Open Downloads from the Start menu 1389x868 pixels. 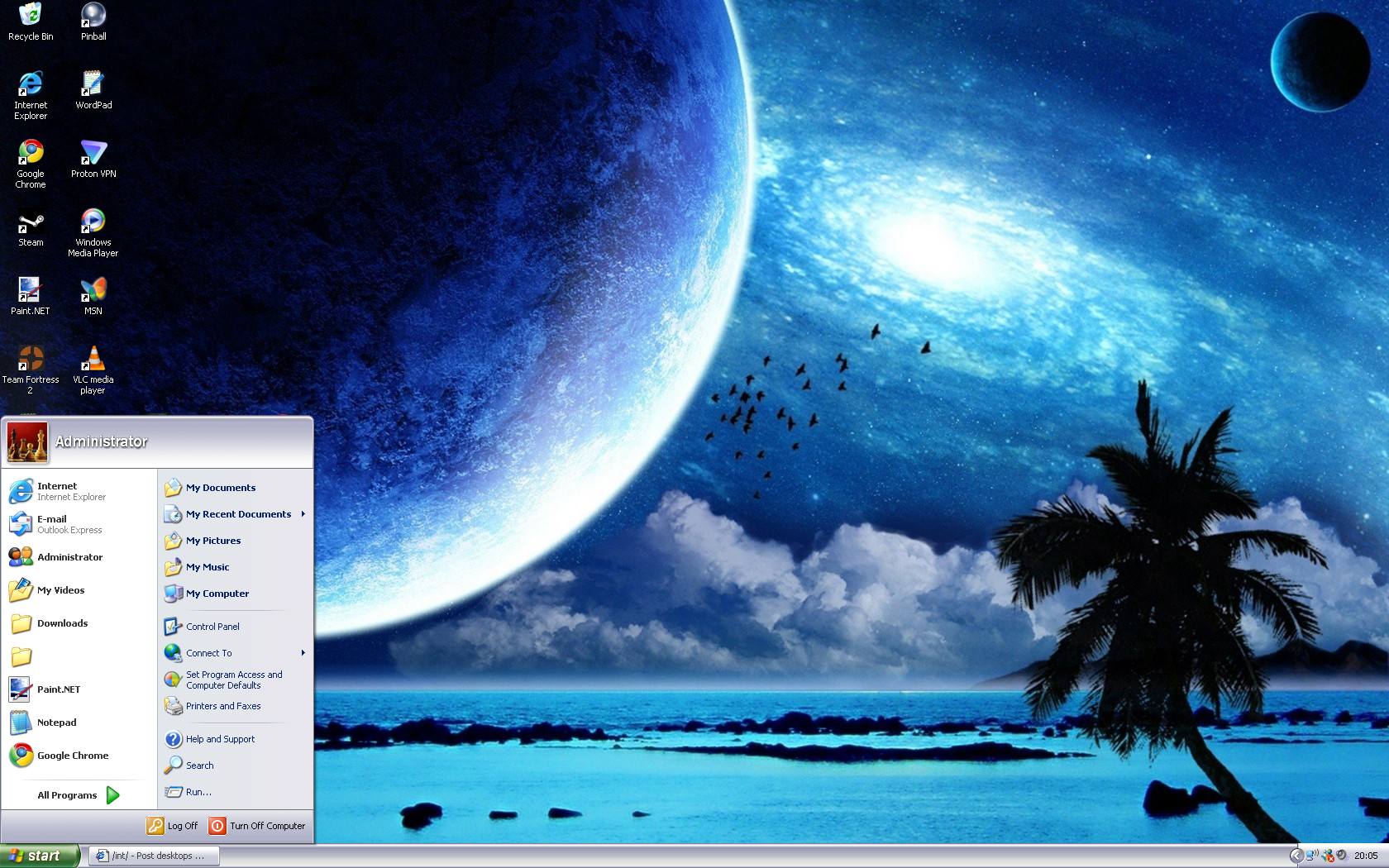(79, 623)
